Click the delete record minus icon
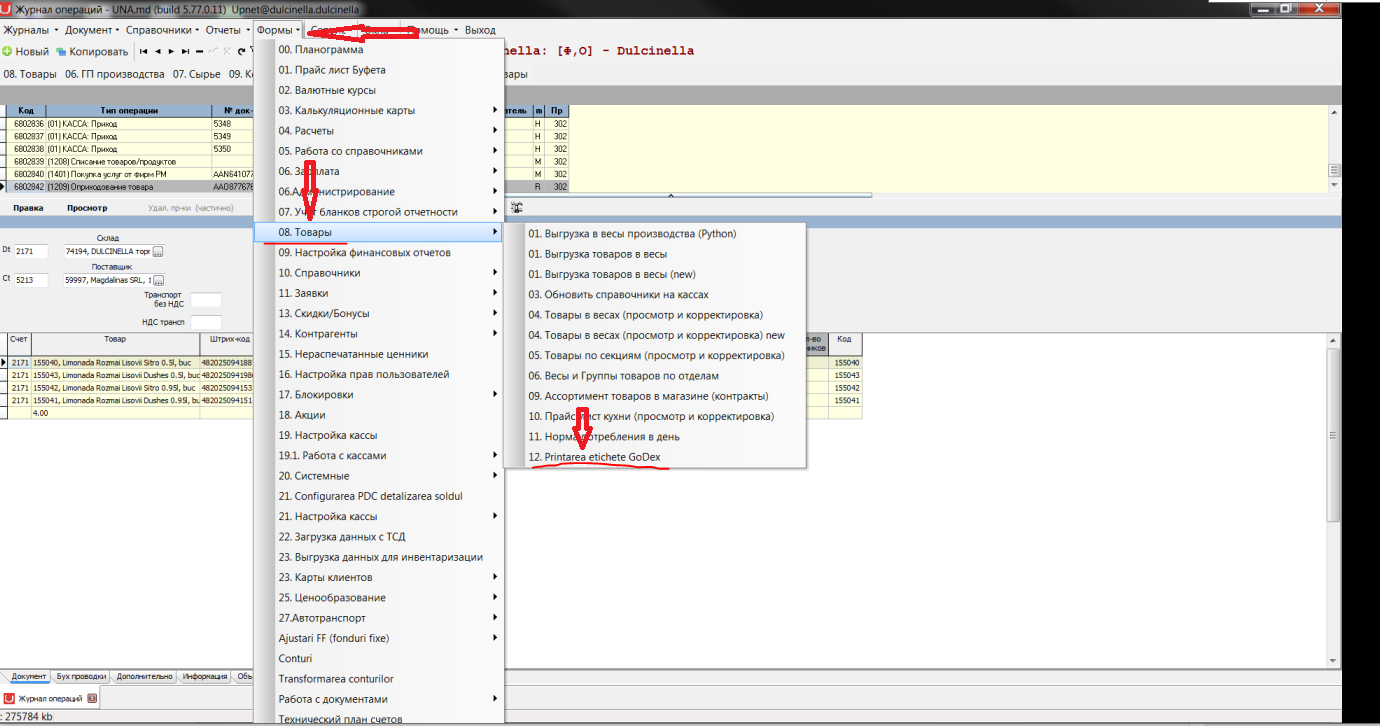Viewport: 1380px width, 726px height. (200, 51)
